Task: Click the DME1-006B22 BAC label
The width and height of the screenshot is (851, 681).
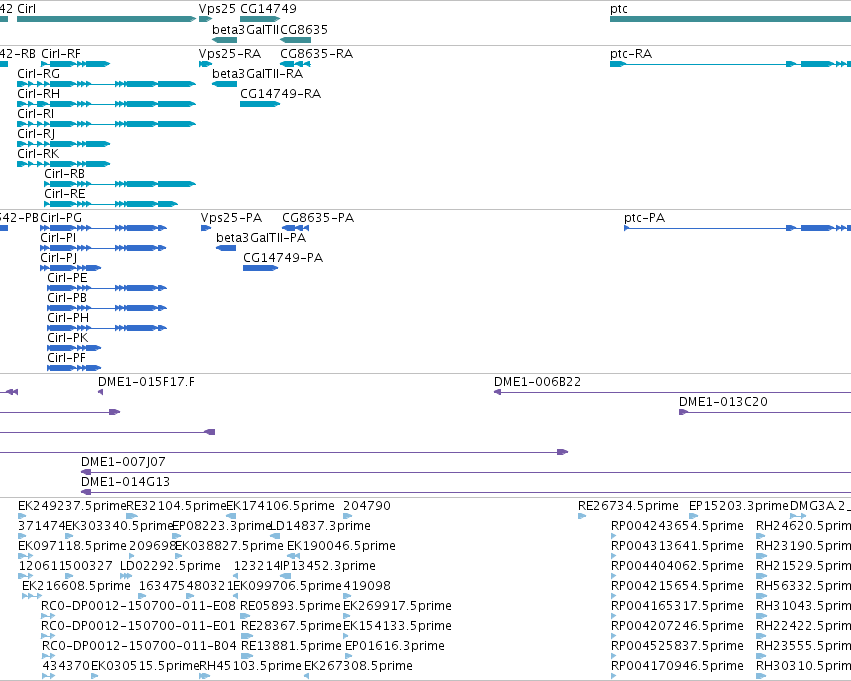Action: [x=537, y=382]
